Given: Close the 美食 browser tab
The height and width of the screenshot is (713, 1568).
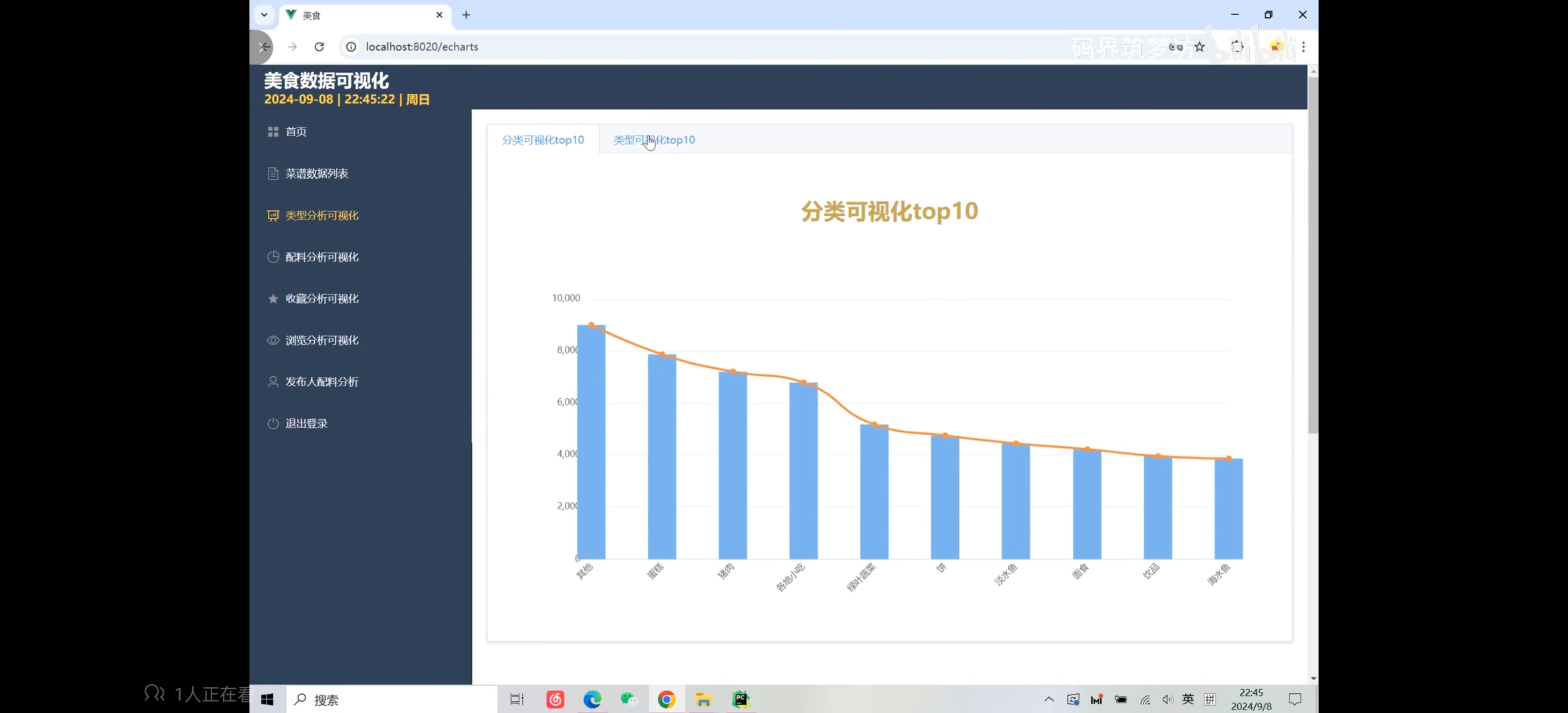Looking at the screenshot, I should 440,15.
